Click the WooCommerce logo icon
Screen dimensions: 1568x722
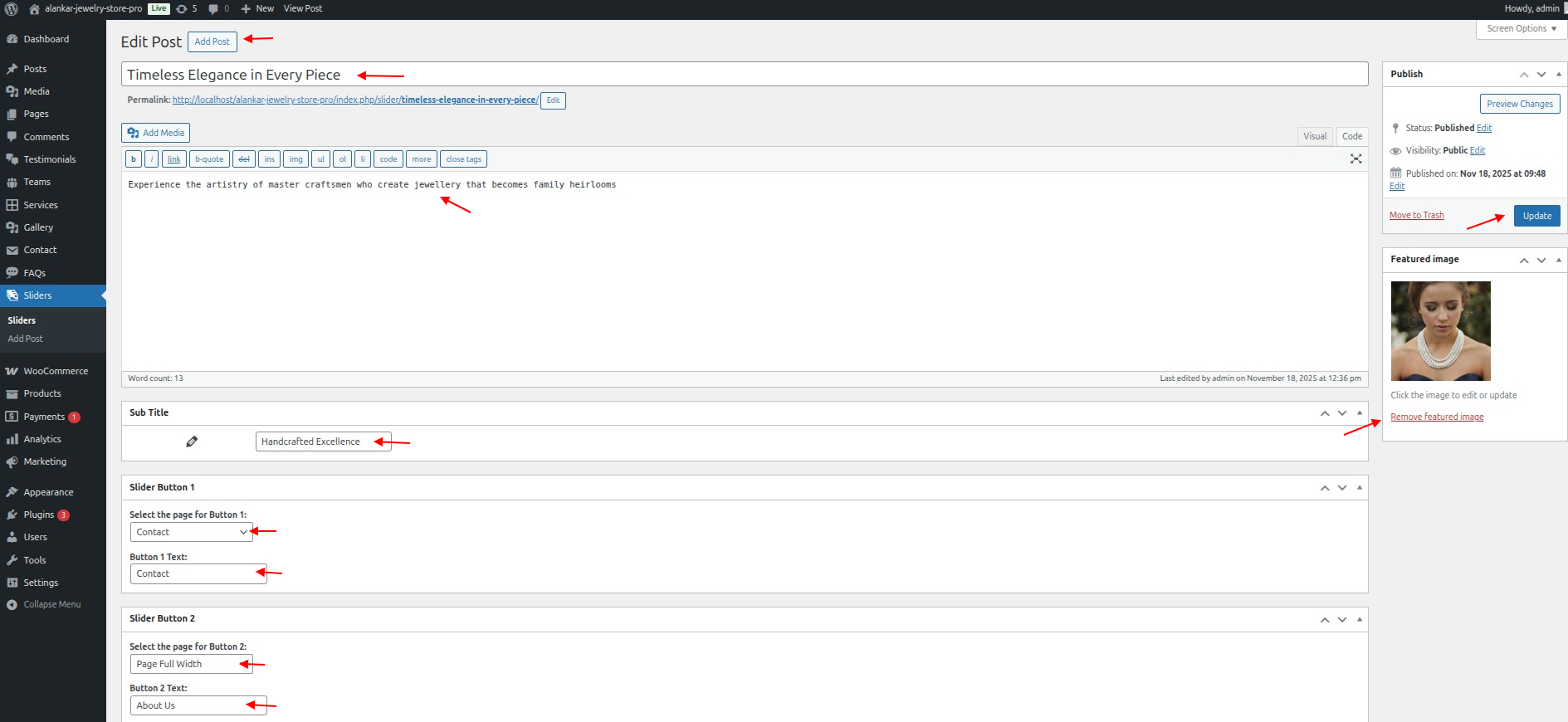(12, 371)
